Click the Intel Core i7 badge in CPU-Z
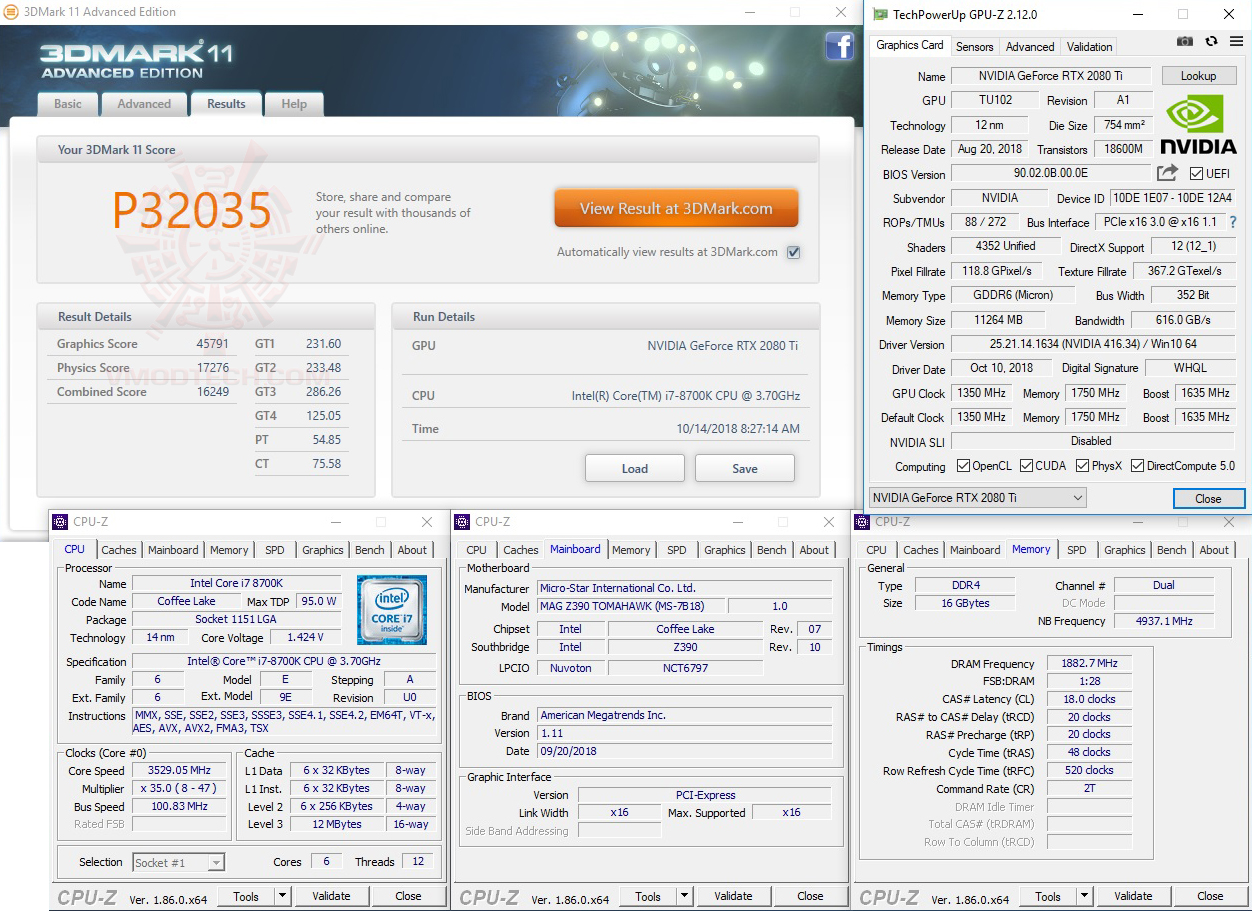Image resolution: width=1252 pixels, height=911 pixels. point(391,610)
